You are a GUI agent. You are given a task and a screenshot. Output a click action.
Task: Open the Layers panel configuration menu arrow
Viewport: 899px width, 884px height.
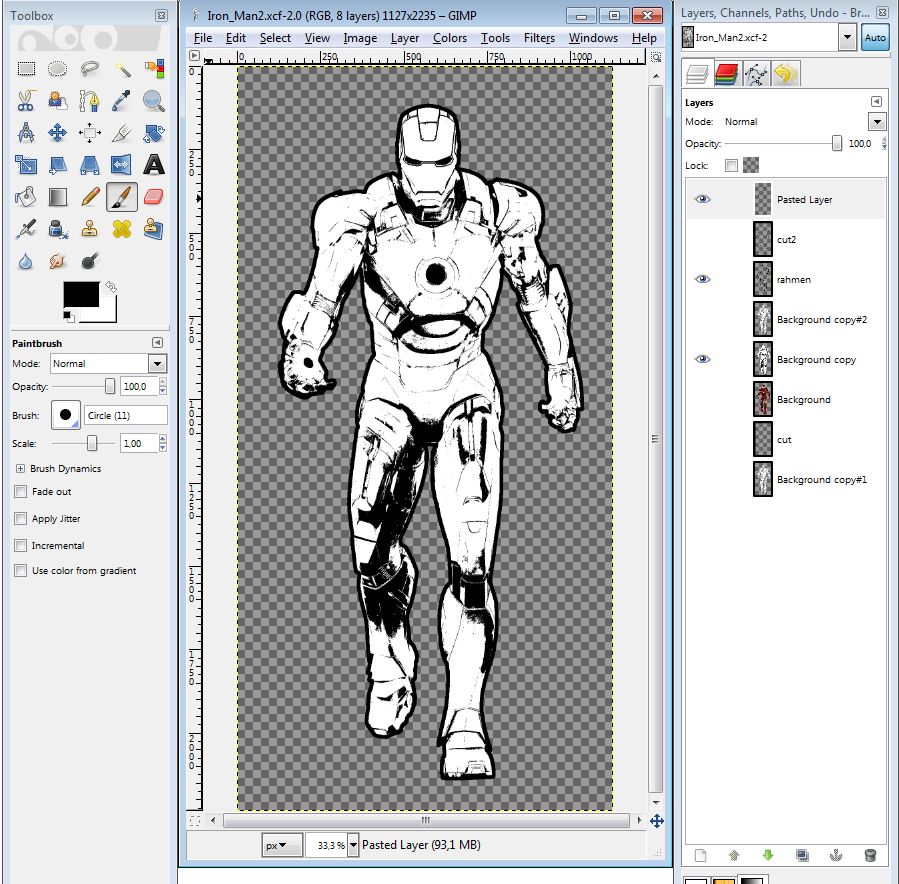point(876,102)
